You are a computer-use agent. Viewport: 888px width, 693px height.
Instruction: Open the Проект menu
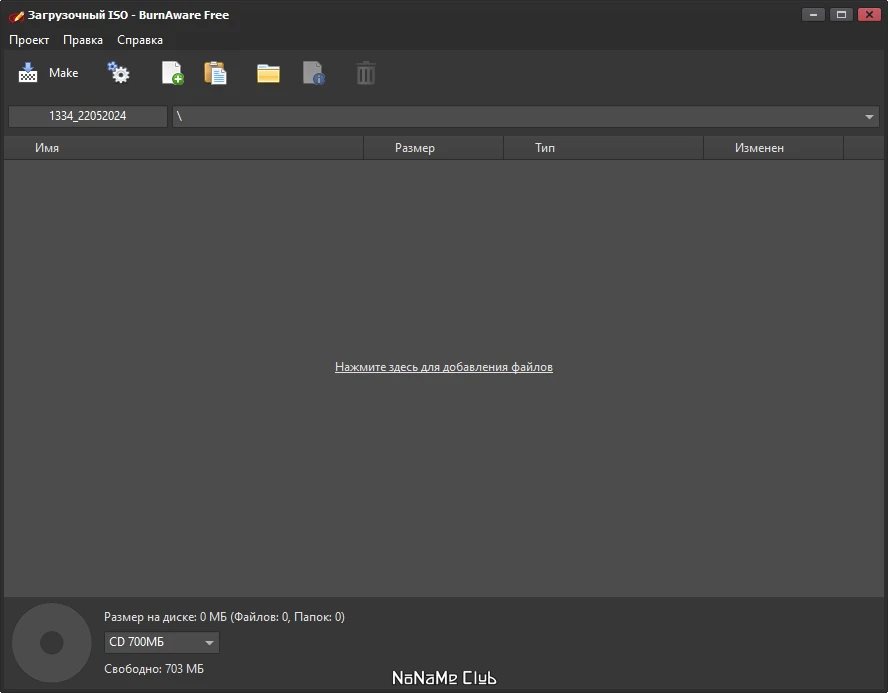click(29, 40)
